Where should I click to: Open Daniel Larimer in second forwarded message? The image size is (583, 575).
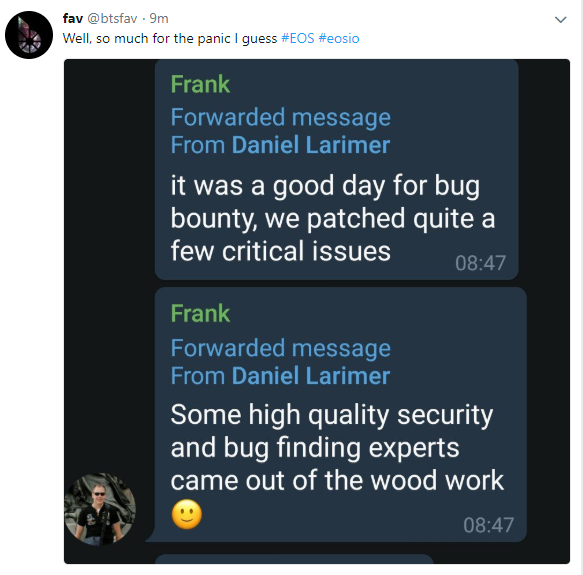(x=311, y=376)
